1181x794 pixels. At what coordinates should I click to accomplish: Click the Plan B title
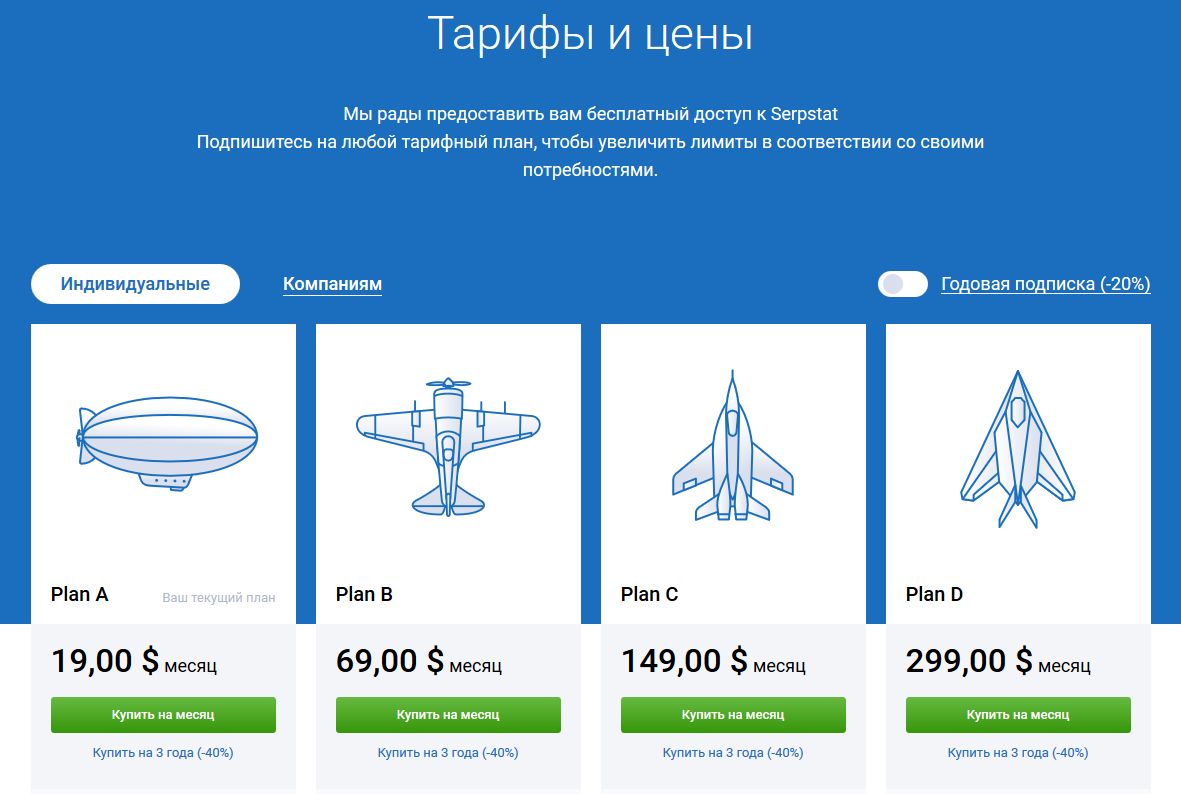(365, 594)
